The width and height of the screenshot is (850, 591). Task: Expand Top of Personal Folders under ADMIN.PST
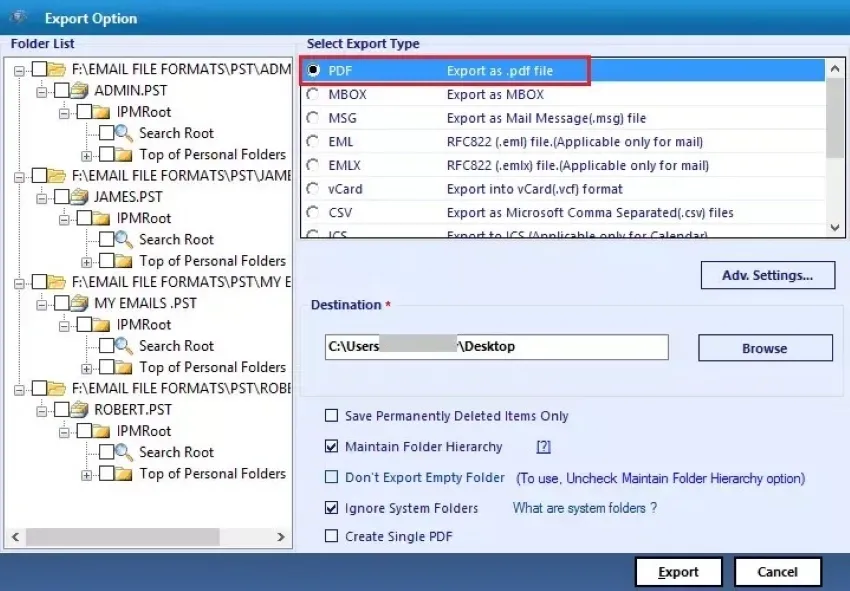[86, 154]
